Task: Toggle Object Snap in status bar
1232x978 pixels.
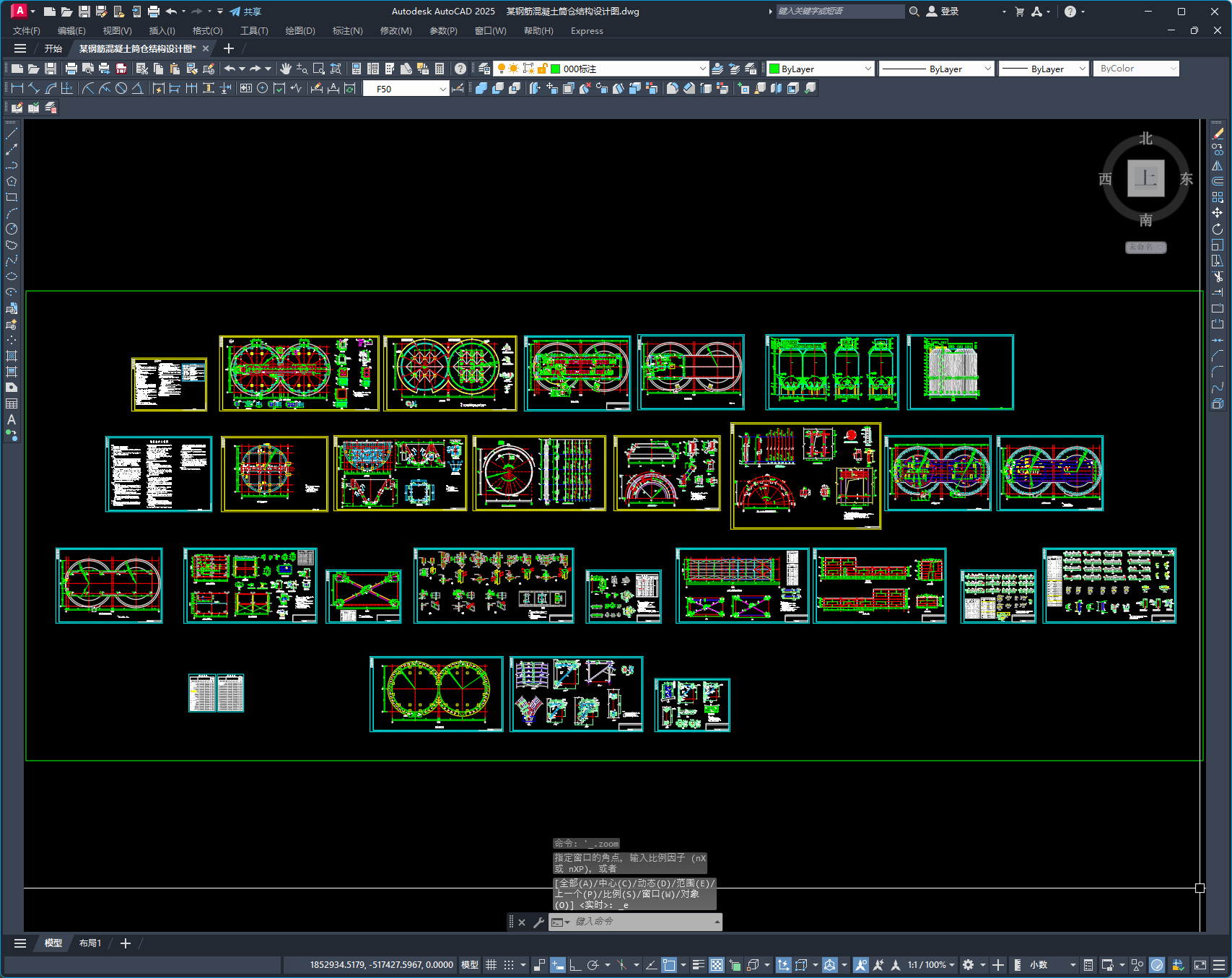Action: (669, 965)
